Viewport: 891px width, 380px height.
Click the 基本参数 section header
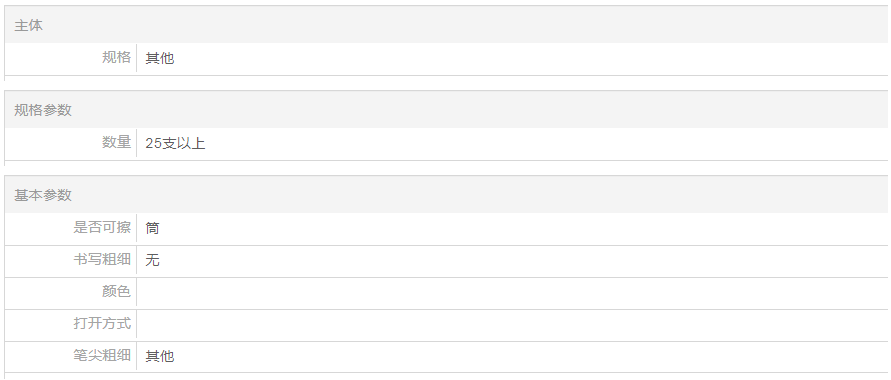pos(43,195)
